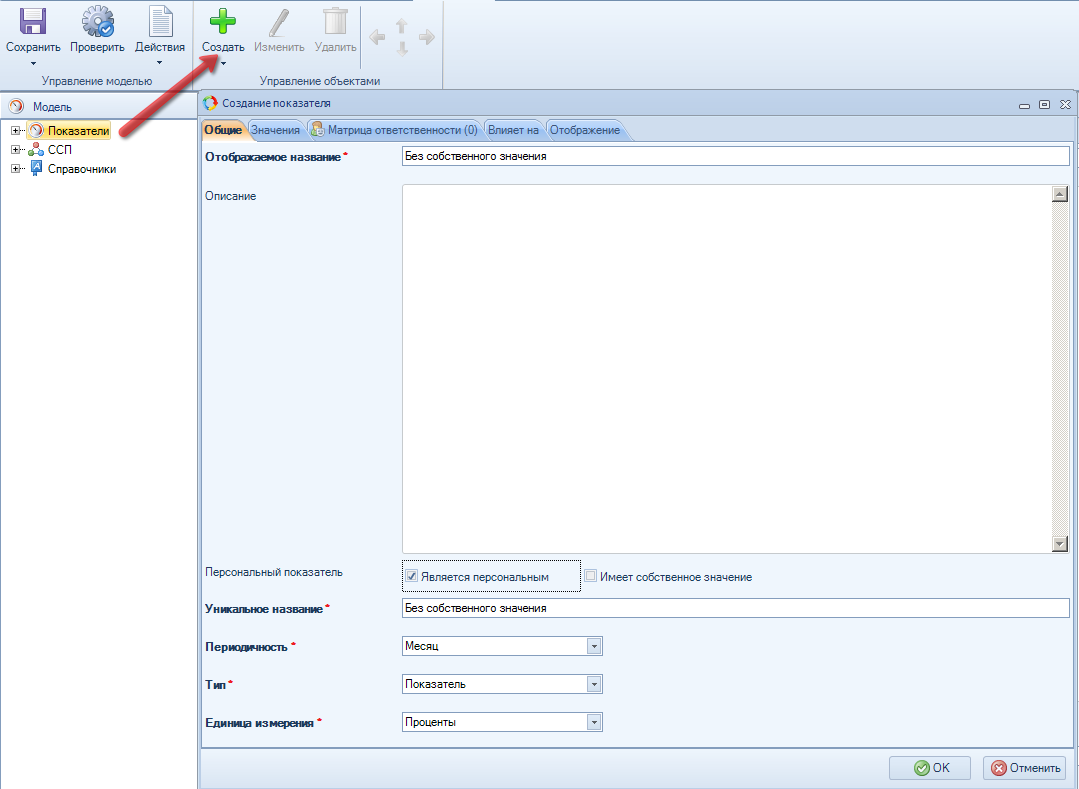Open the Периодичность dropdown
The image size is (1079, 789).
coord(594,646)
